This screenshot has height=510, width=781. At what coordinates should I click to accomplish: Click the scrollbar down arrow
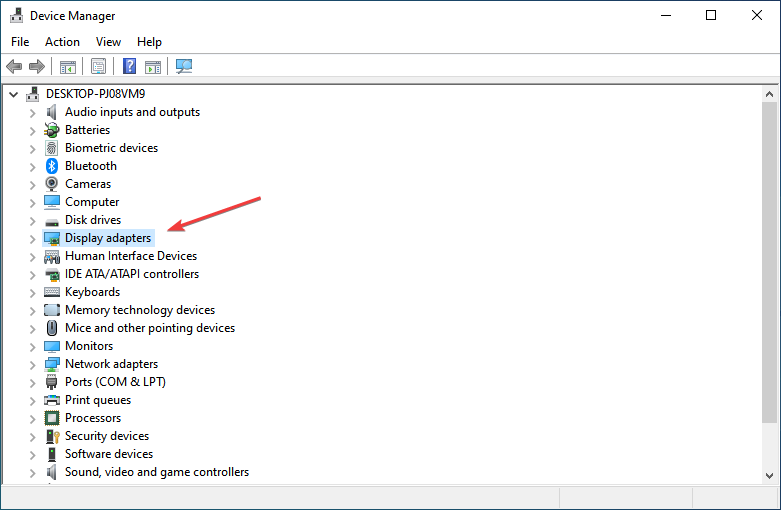(x=769, y=476)
